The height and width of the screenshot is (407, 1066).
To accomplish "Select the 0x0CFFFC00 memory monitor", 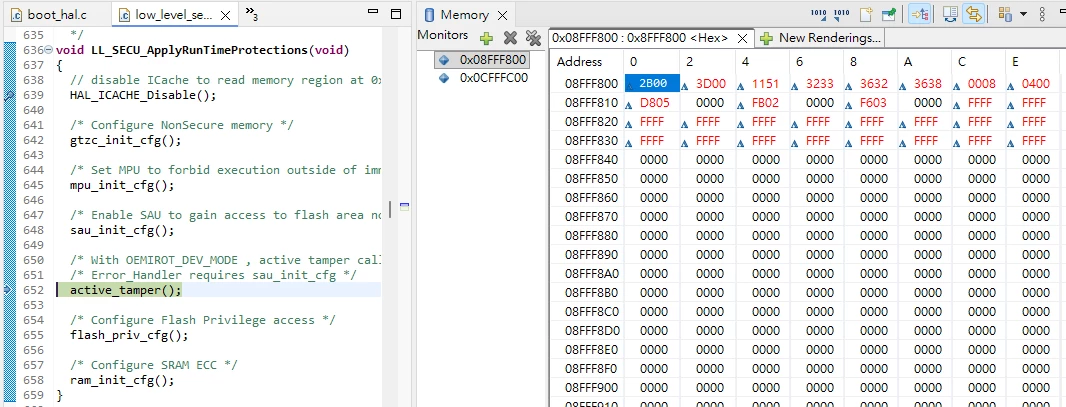I will (x=481, y=77).
